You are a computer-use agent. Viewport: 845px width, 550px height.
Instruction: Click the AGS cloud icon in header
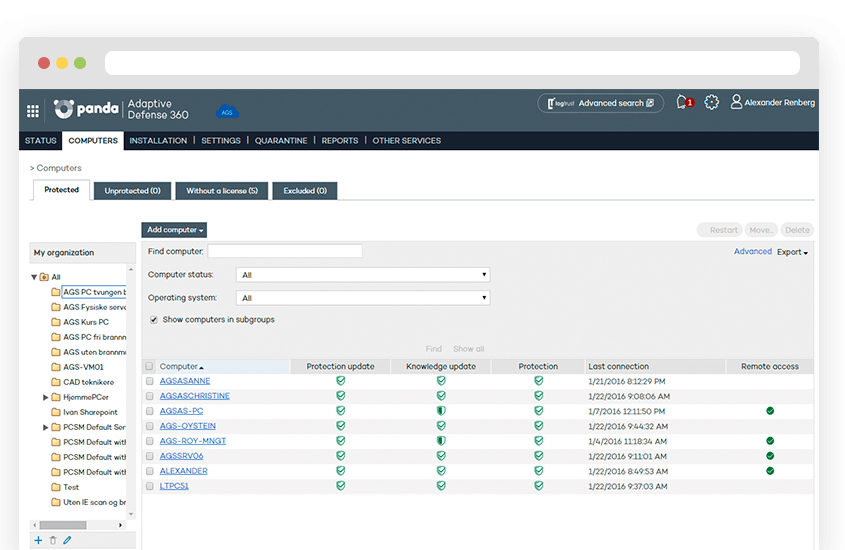[x=227, y=112]
